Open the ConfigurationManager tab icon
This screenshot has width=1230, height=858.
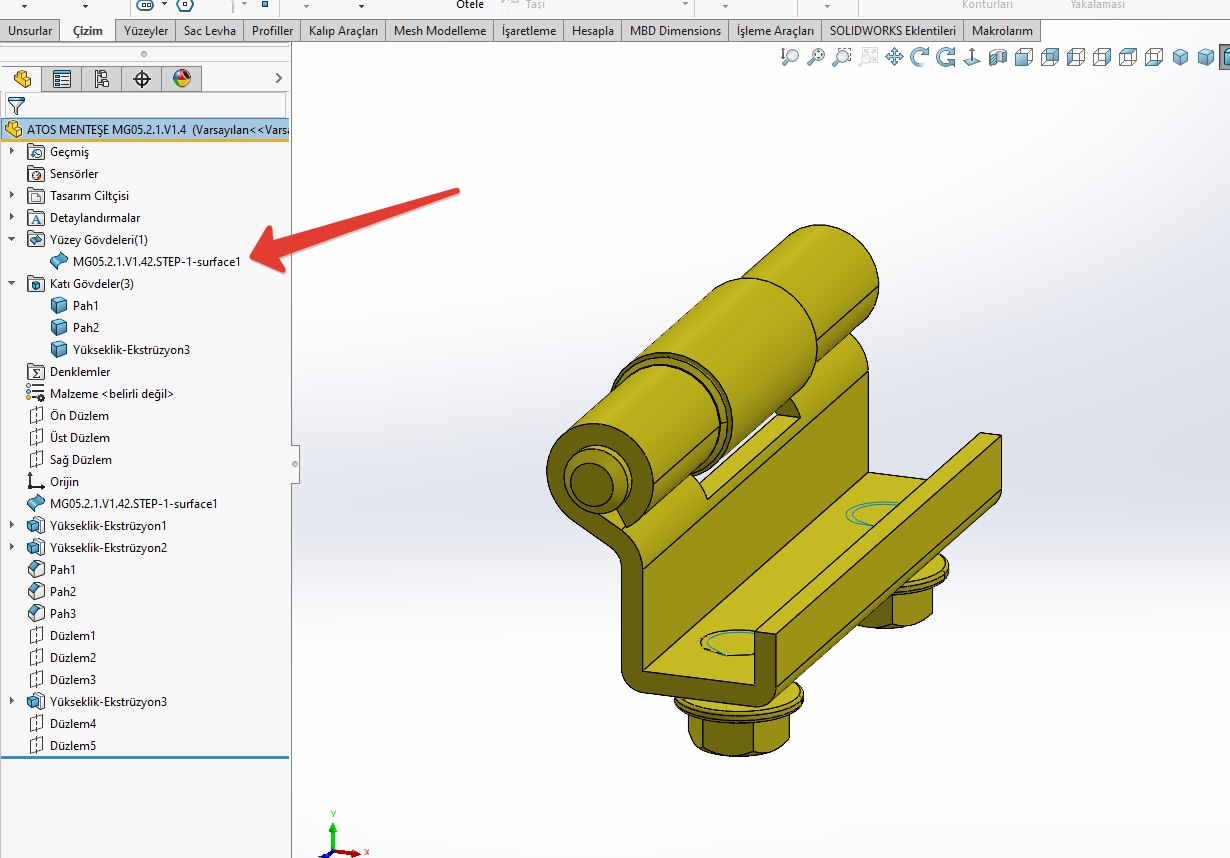102,79
